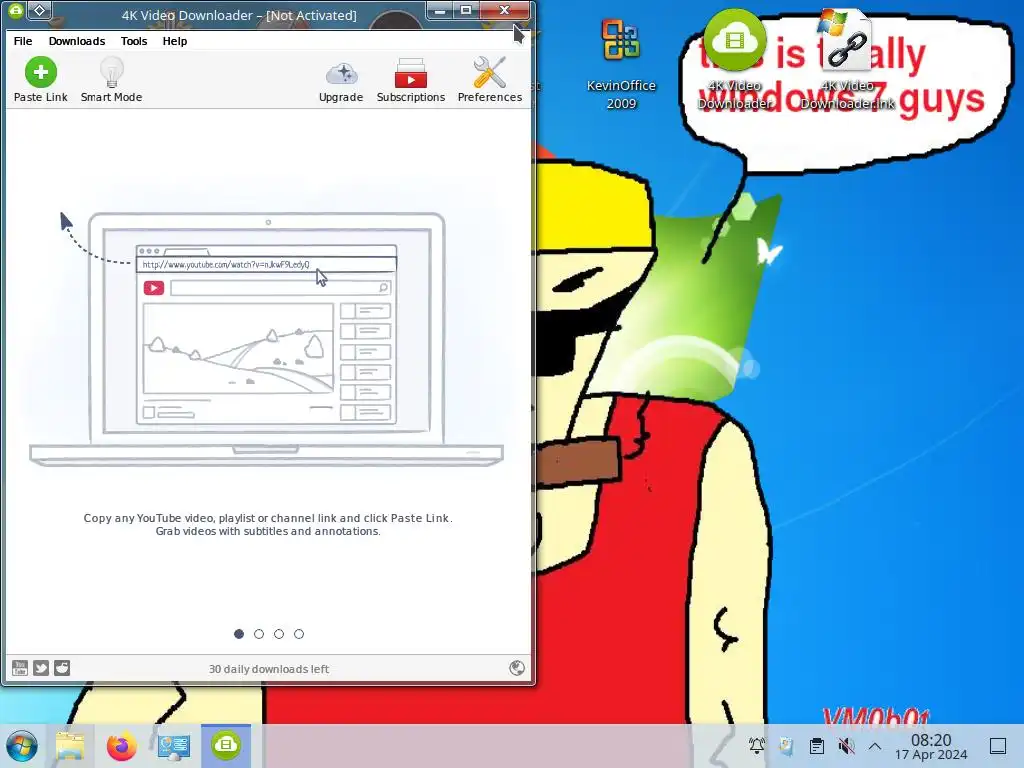Select the second tutorial page dot

259,633
